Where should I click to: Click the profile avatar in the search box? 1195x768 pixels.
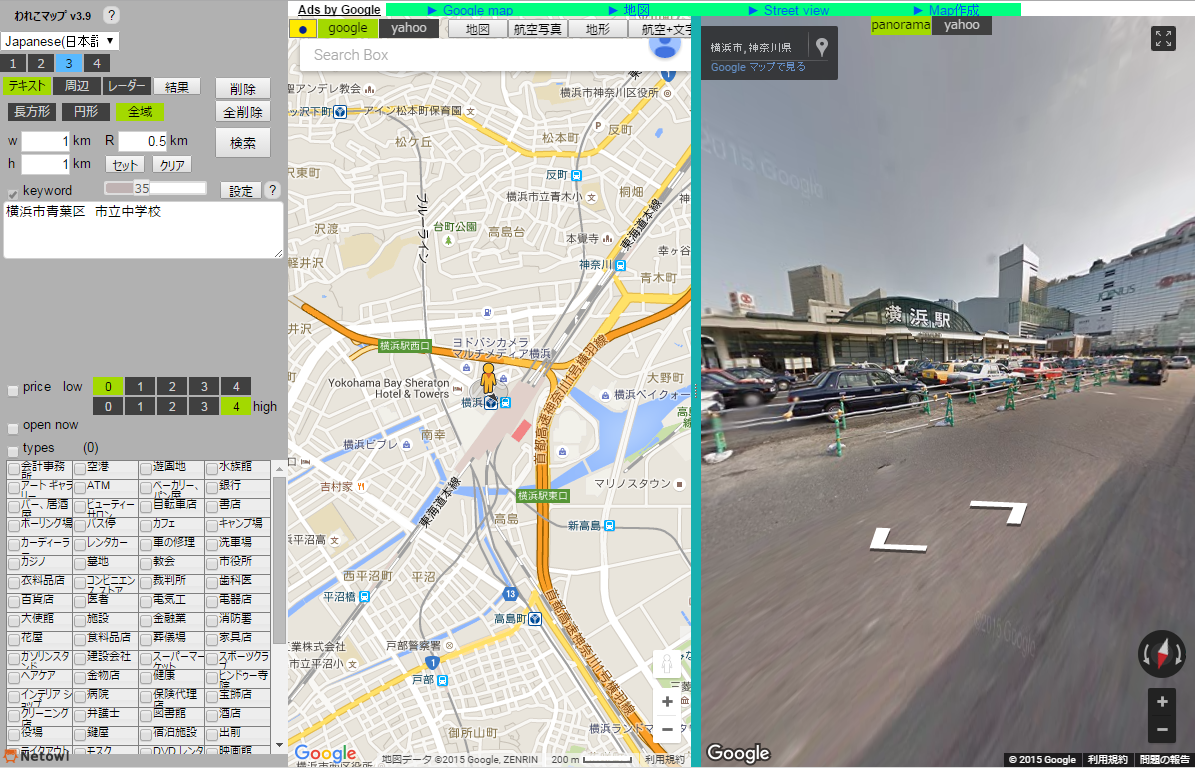665,44
